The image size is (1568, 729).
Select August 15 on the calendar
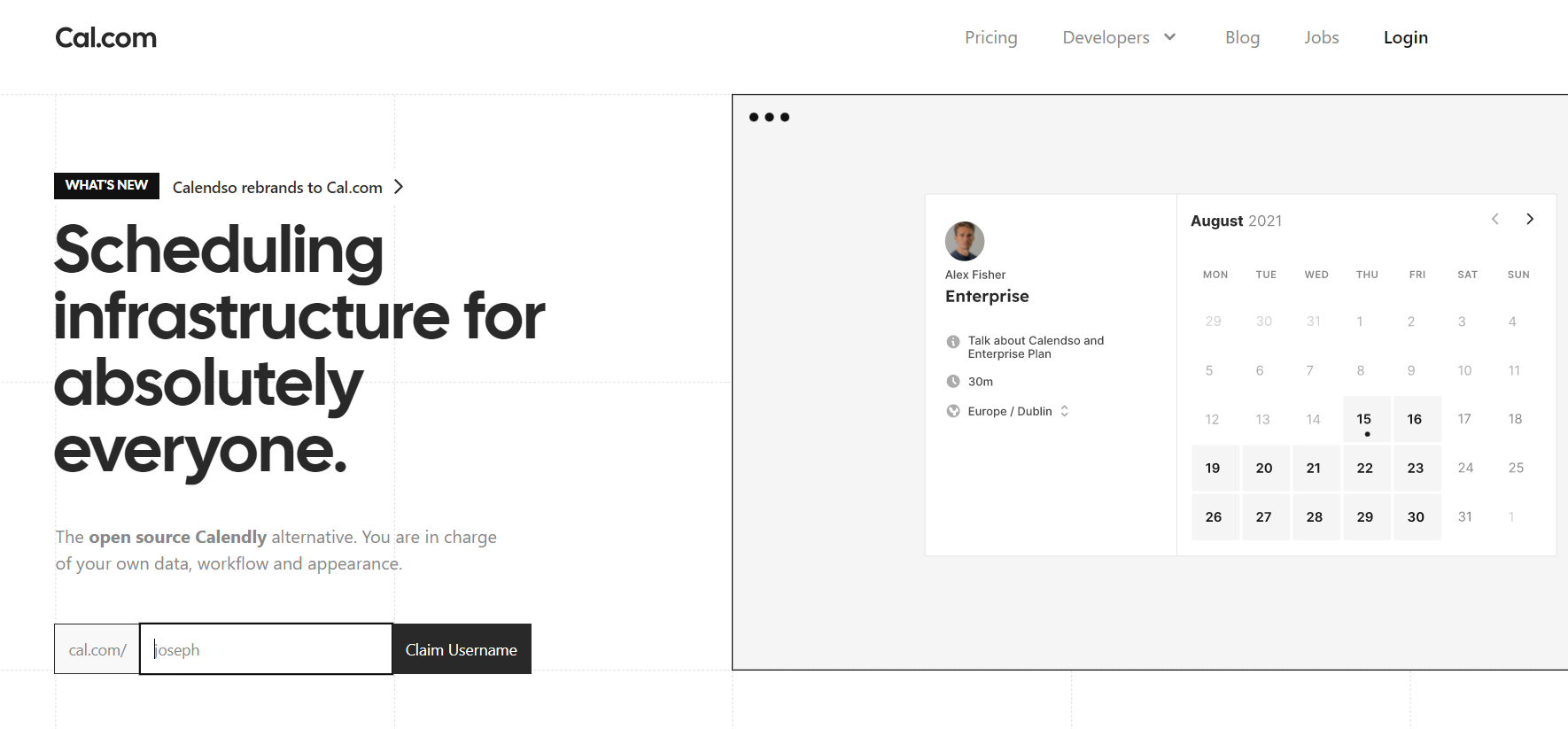(1364, 419)
